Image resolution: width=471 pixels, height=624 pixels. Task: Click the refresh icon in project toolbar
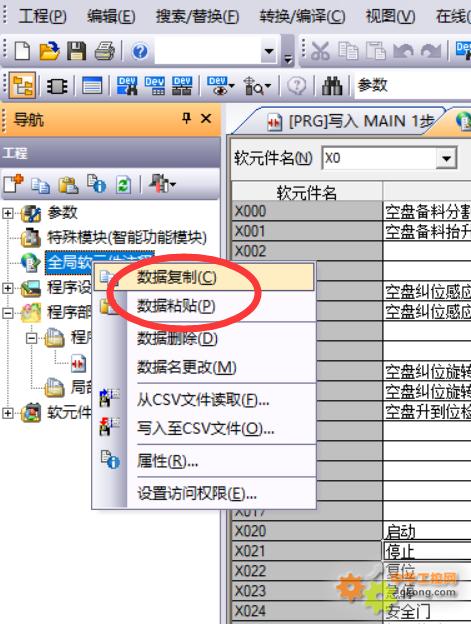point(123,185)
